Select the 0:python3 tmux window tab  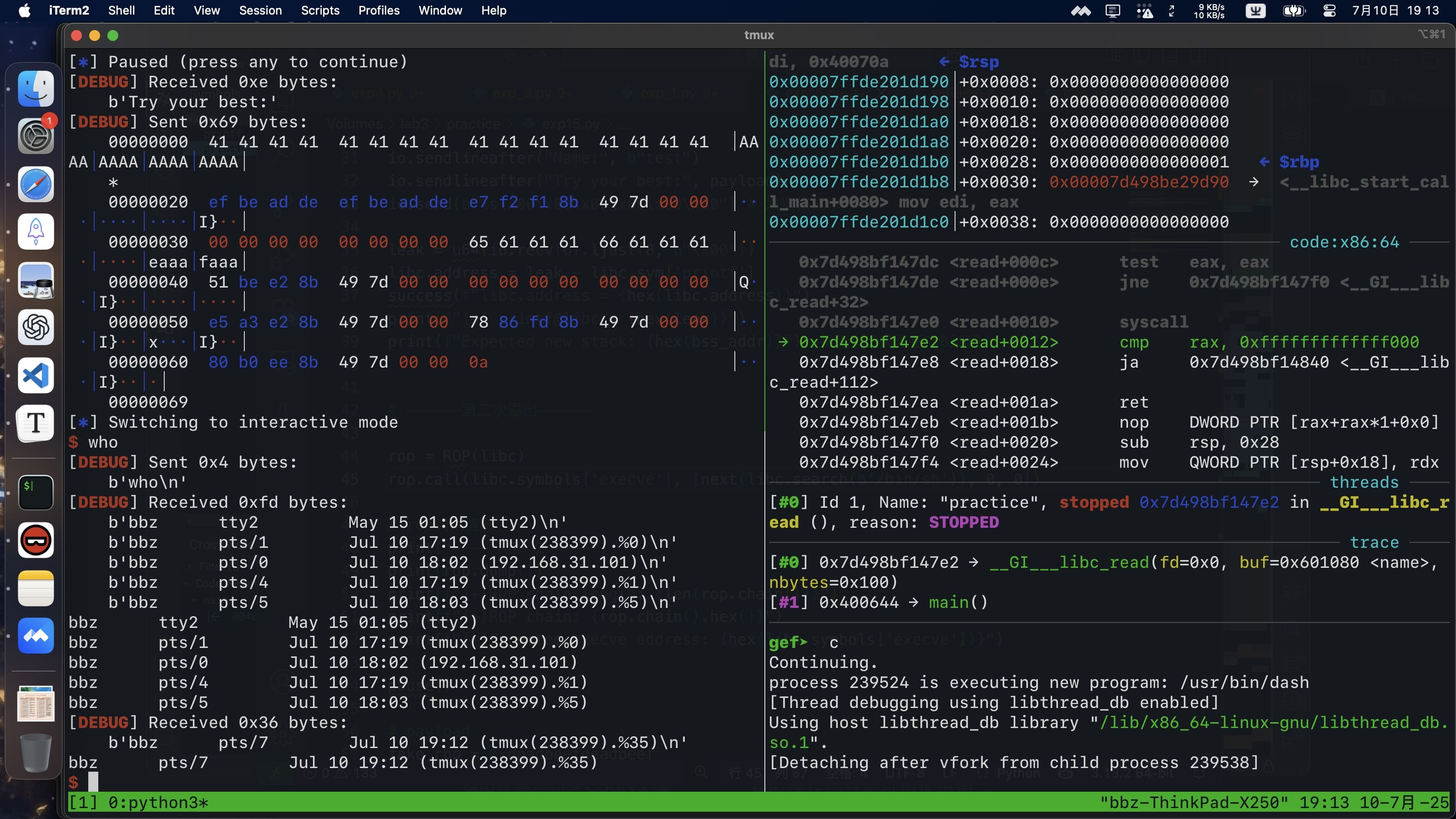pos(158,803)
